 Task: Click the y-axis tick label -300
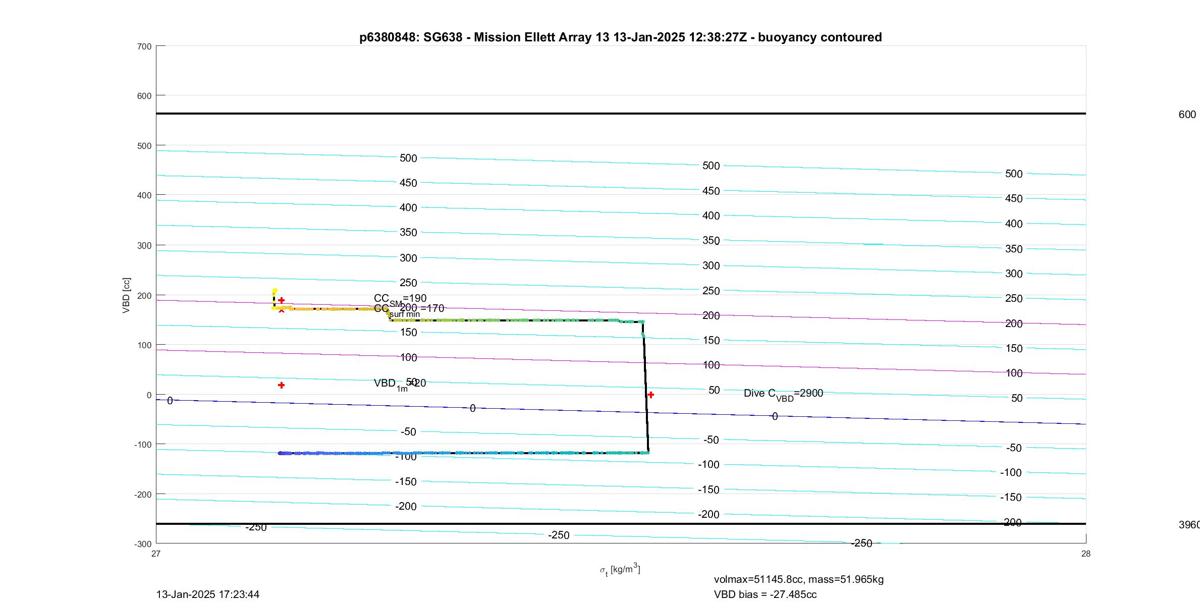142,544
